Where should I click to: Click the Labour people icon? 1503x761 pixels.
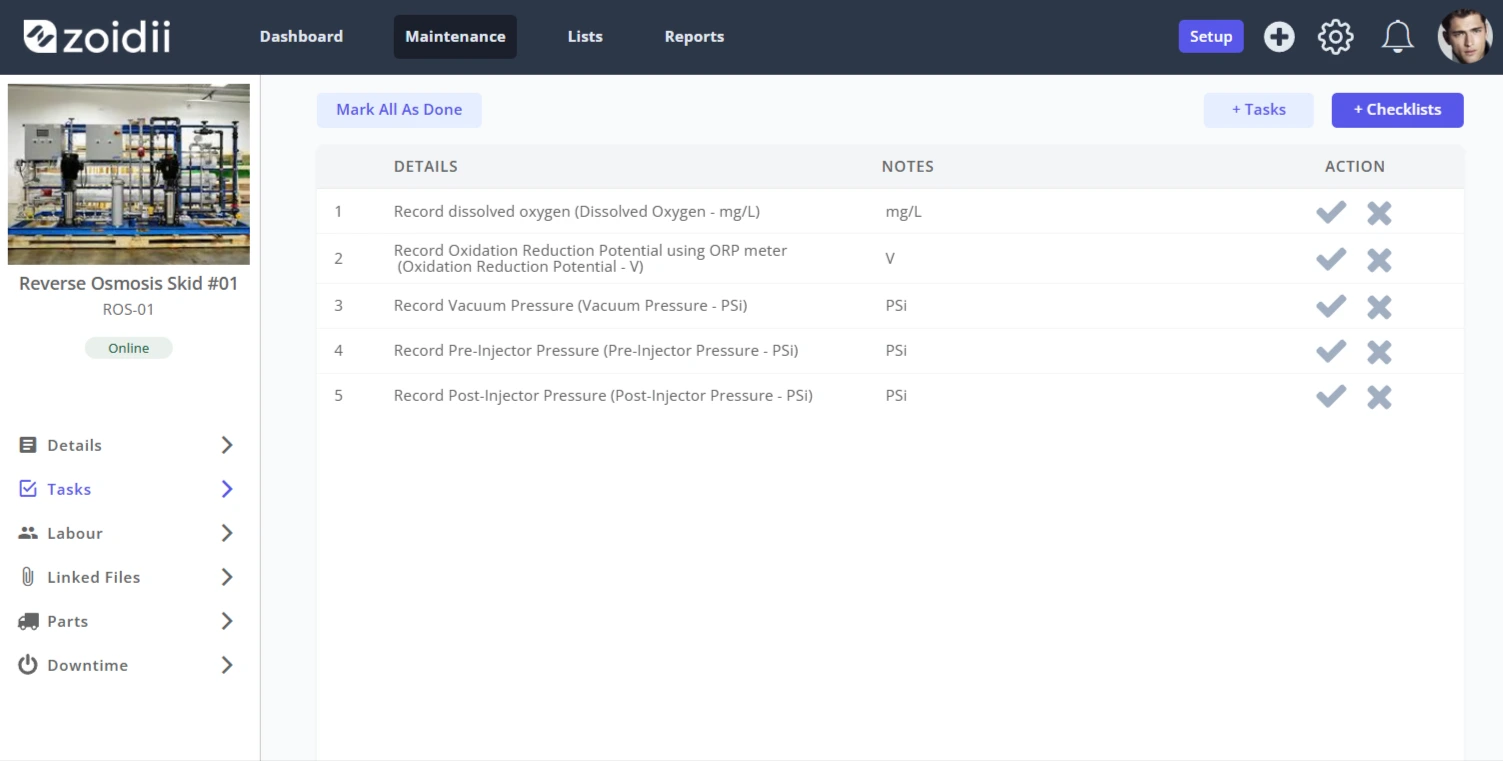[28, 533]
